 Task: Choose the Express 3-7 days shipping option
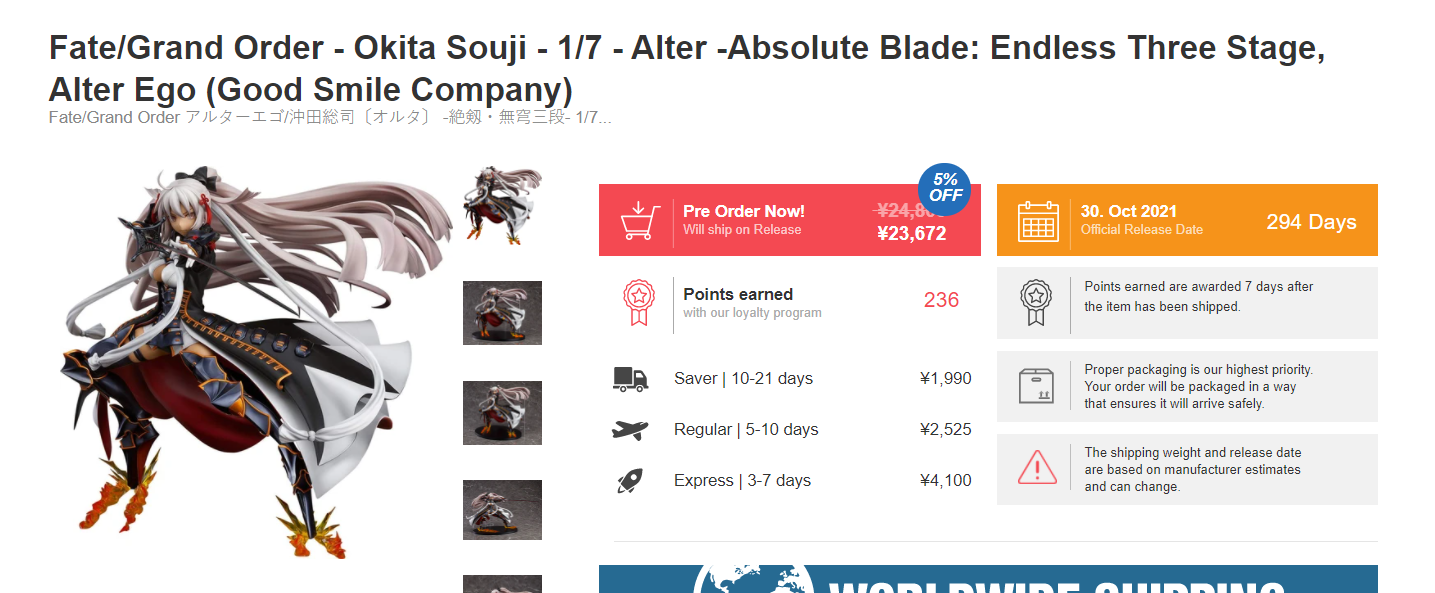791,480
